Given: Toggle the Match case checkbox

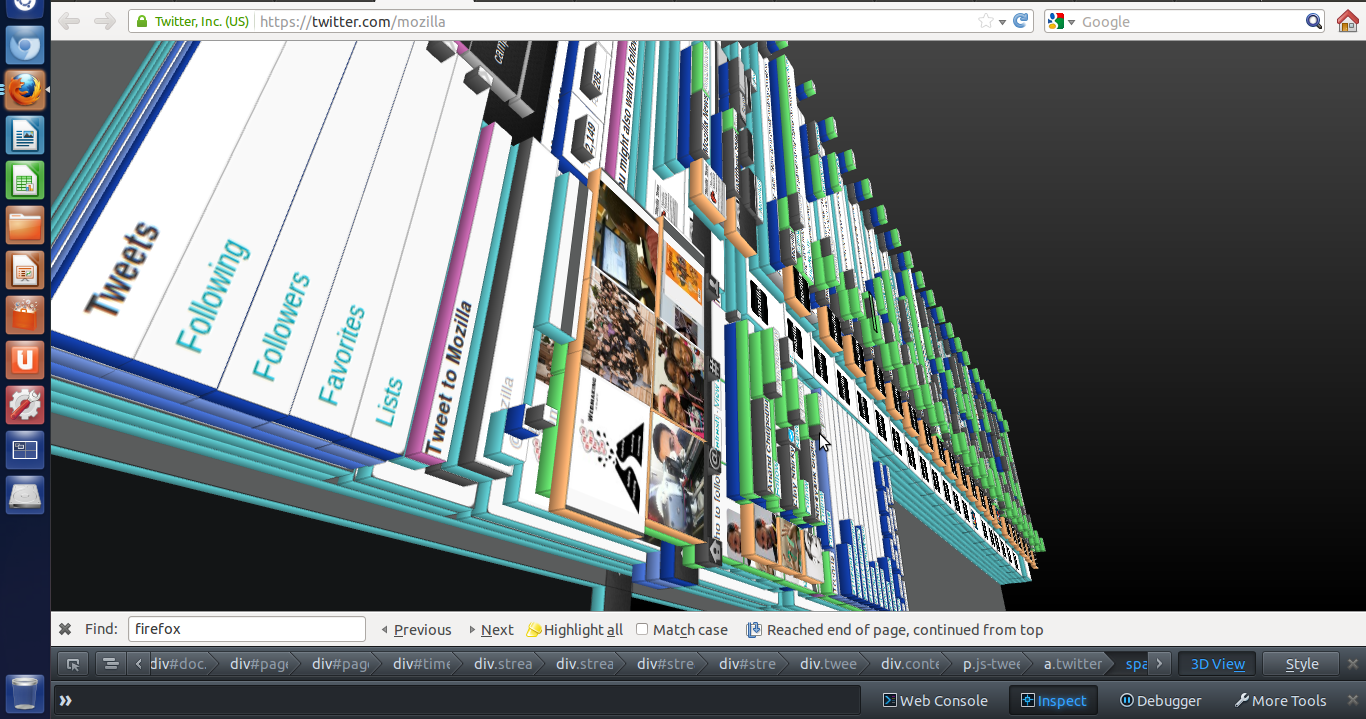Looking at the screenshot, I should [x=642, y=629].
